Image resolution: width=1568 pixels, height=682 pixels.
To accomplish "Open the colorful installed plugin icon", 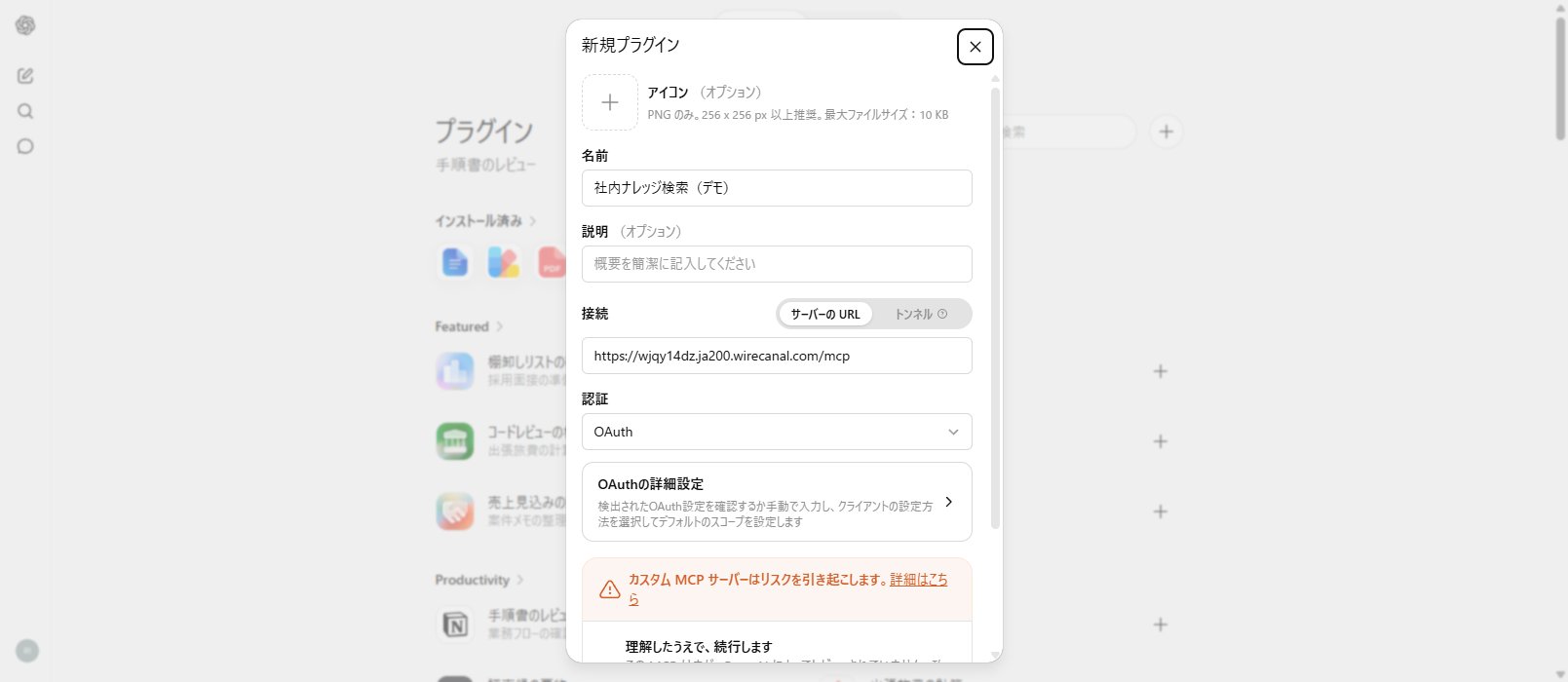I will click(x=503, y=262).
